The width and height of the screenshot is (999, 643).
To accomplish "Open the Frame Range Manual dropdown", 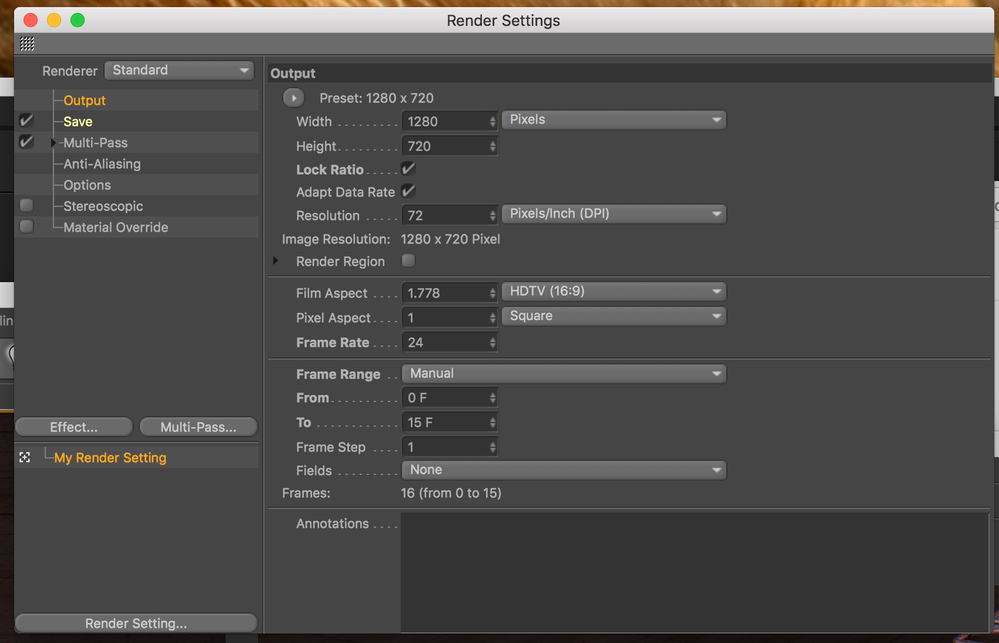I will point(564,373).
